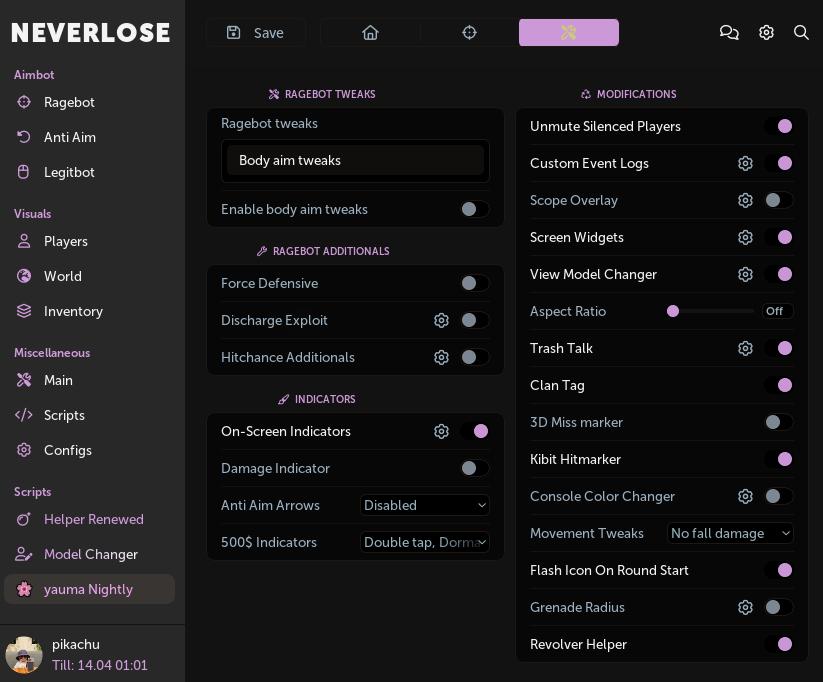Disable the Clan Tag toggle

pyautogui.click(x=778, y=385)
